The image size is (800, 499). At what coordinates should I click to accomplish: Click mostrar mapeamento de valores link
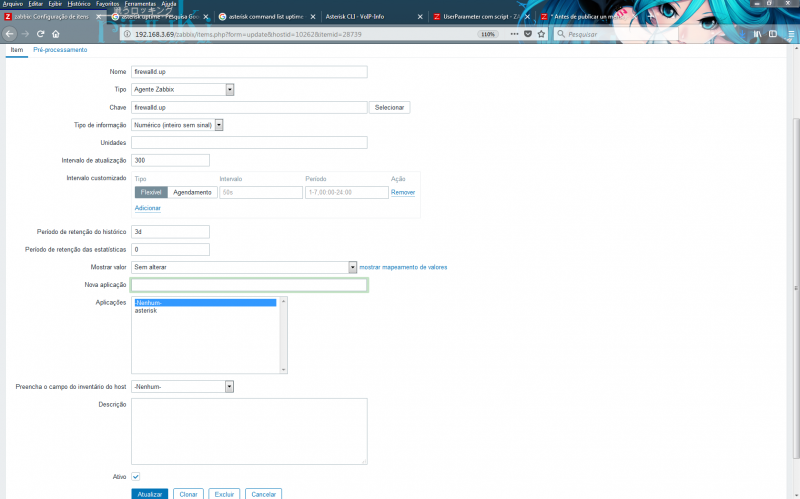coord(403,267)
